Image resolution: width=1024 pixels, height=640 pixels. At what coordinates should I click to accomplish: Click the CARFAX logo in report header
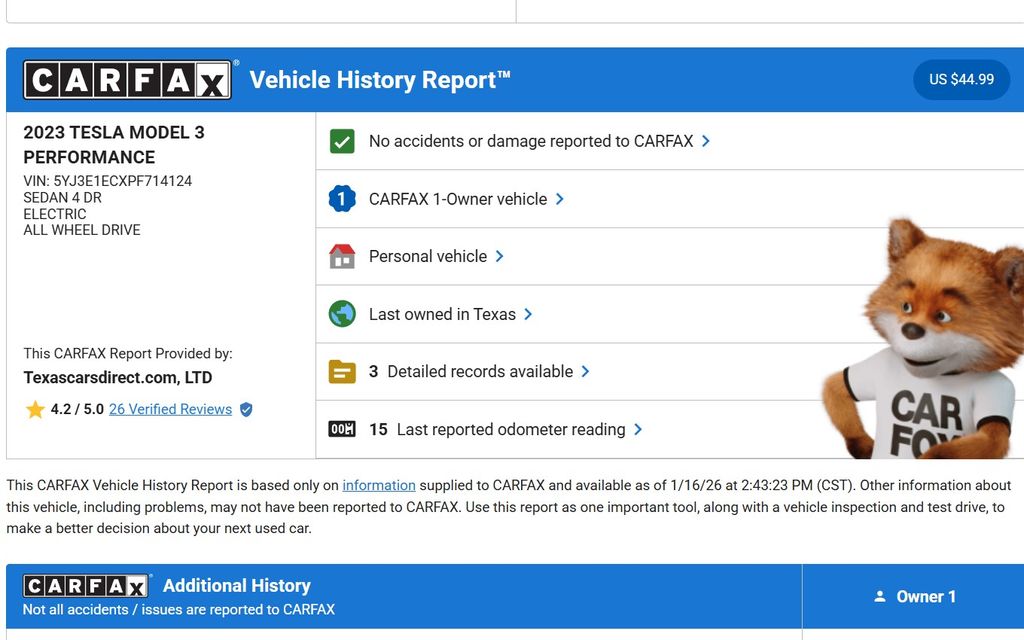pyautogui.click(x=128, y=80)
